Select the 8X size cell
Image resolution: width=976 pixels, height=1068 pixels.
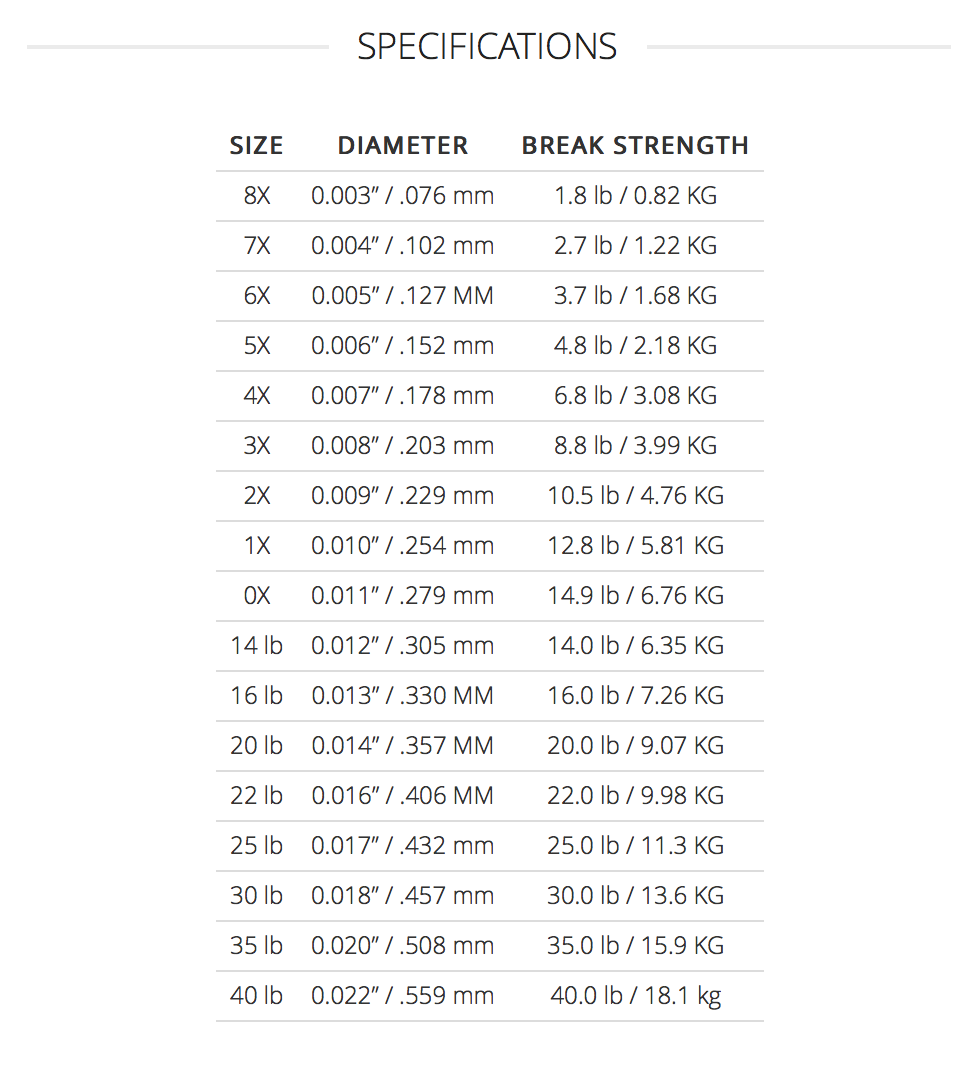coord(256,196)
